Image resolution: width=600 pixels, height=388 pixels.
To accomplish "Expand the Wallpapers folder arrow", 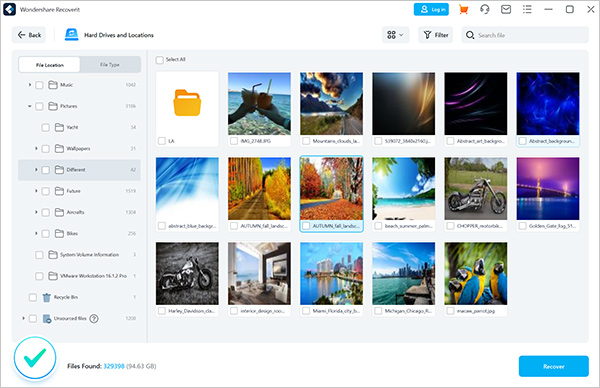I will 36,148.
